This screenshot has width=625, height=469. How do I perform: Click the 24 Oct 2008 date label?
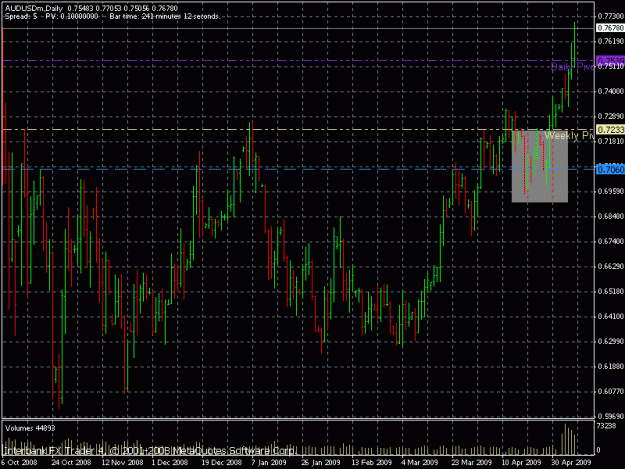click(71, 463)
